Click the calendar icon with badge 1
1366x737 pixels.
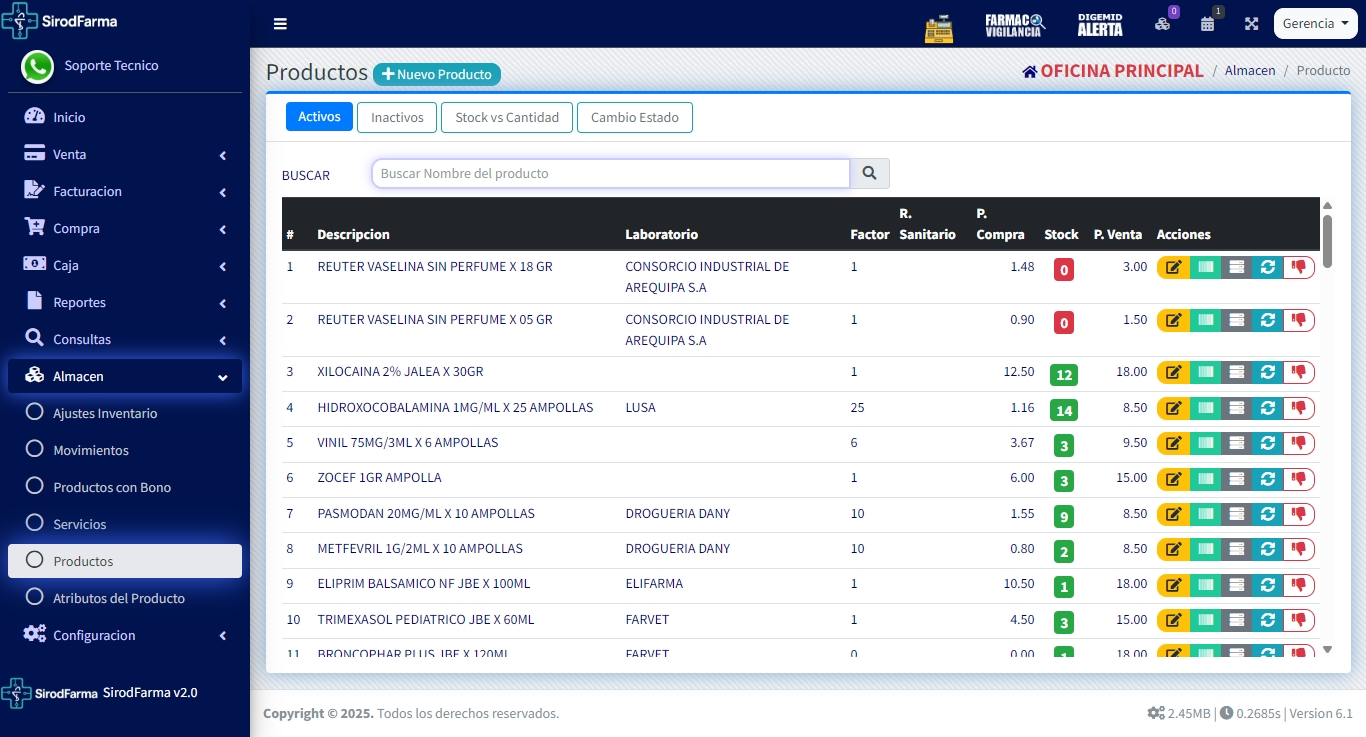pyautogui.click(x=1208, y=24)
